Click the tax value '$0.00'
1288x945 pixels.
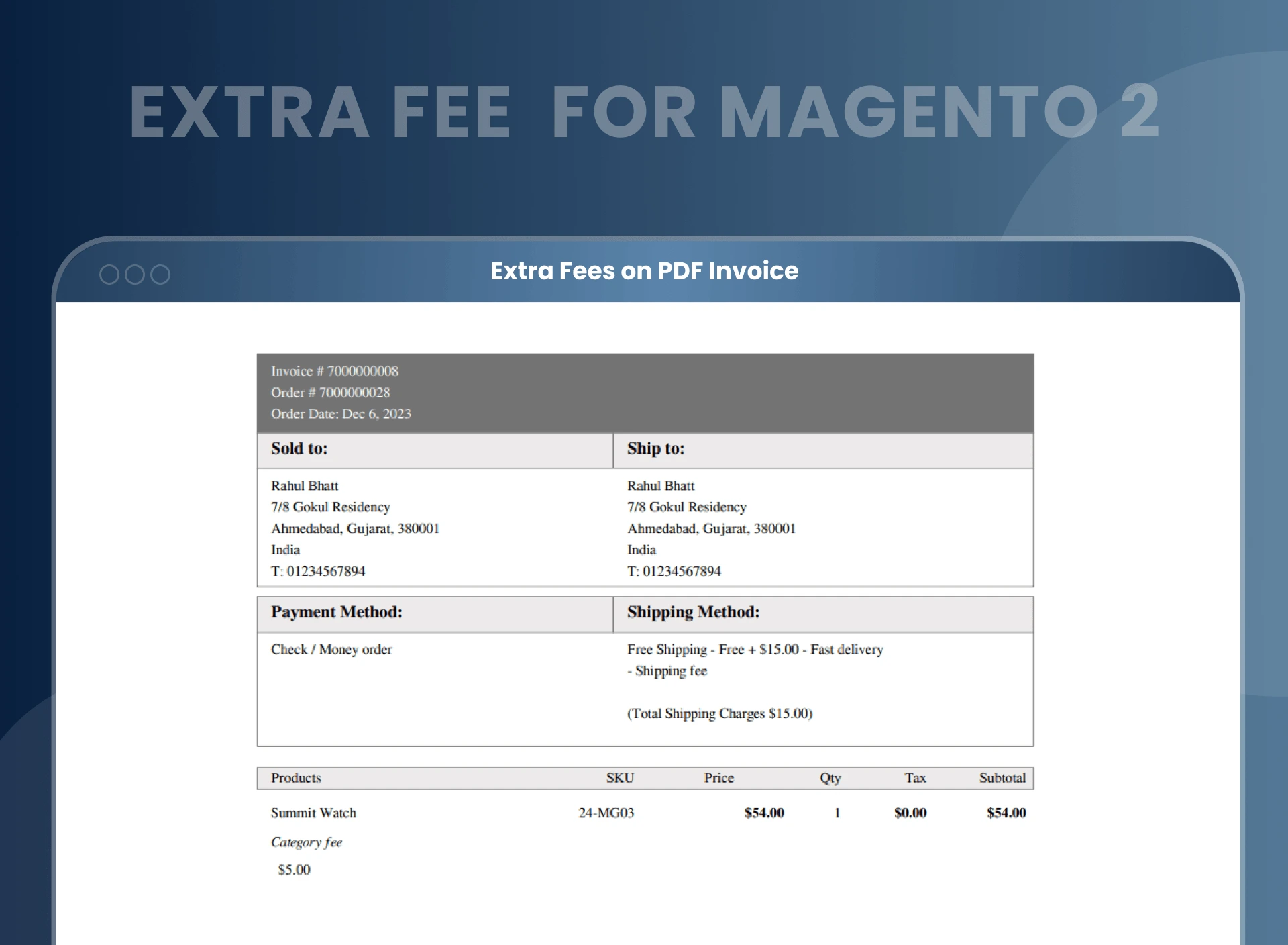(x=910, y=813)
